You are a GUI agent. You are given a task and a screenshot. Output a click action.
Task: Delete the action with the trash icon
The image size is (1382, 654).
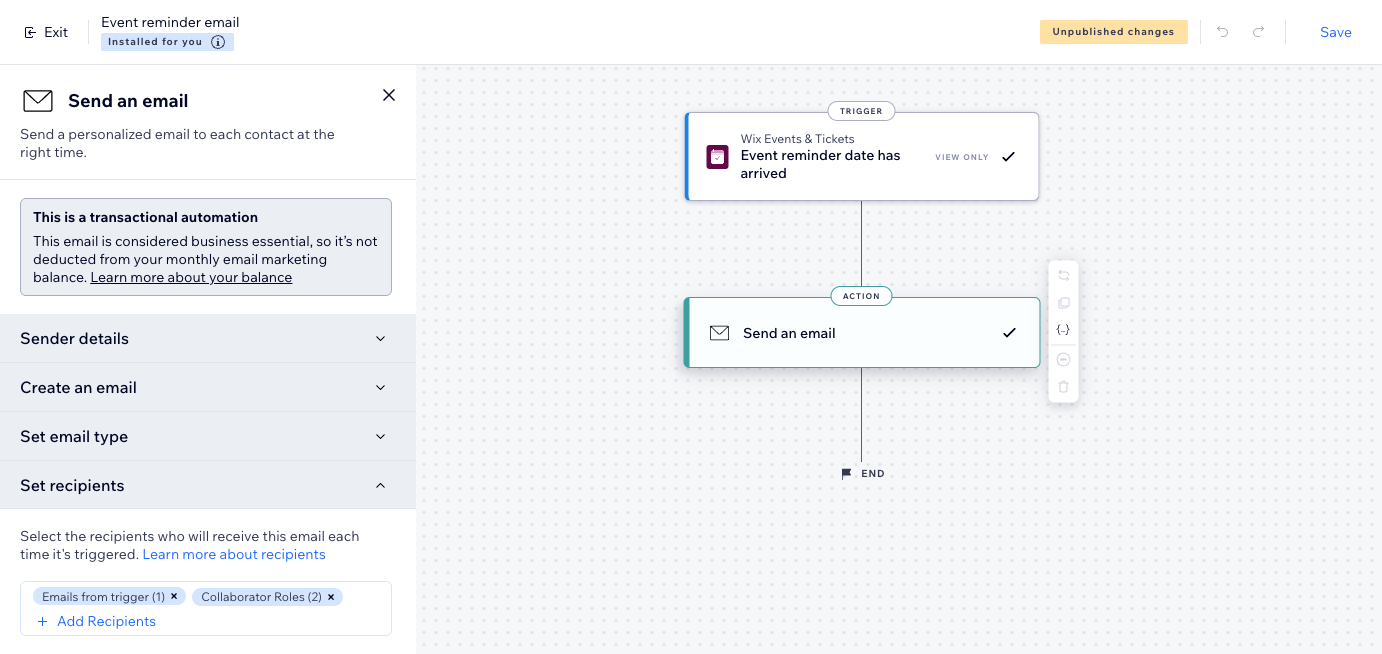coord(1063,387)
